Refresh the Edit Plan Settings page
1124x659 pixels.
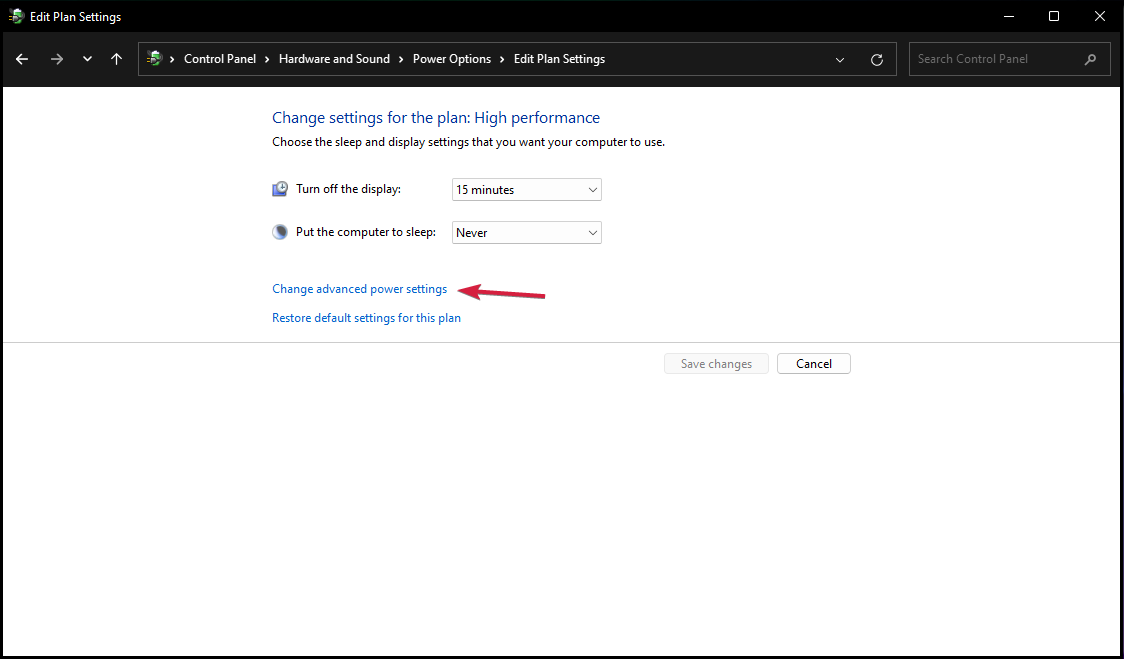[877, 59]
